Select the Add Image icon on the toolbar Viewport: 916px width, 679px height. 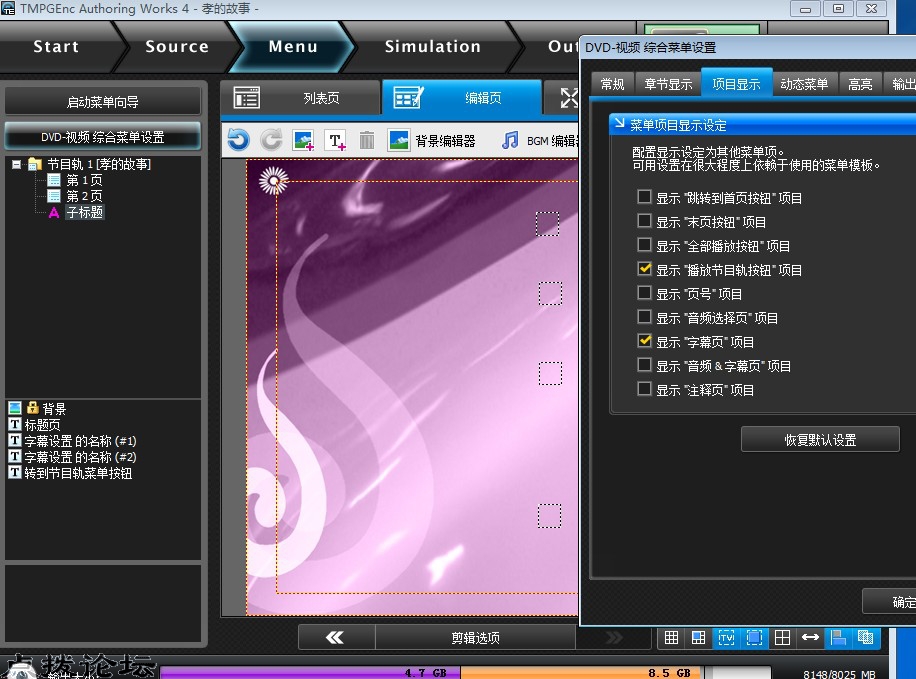(301, 140)
